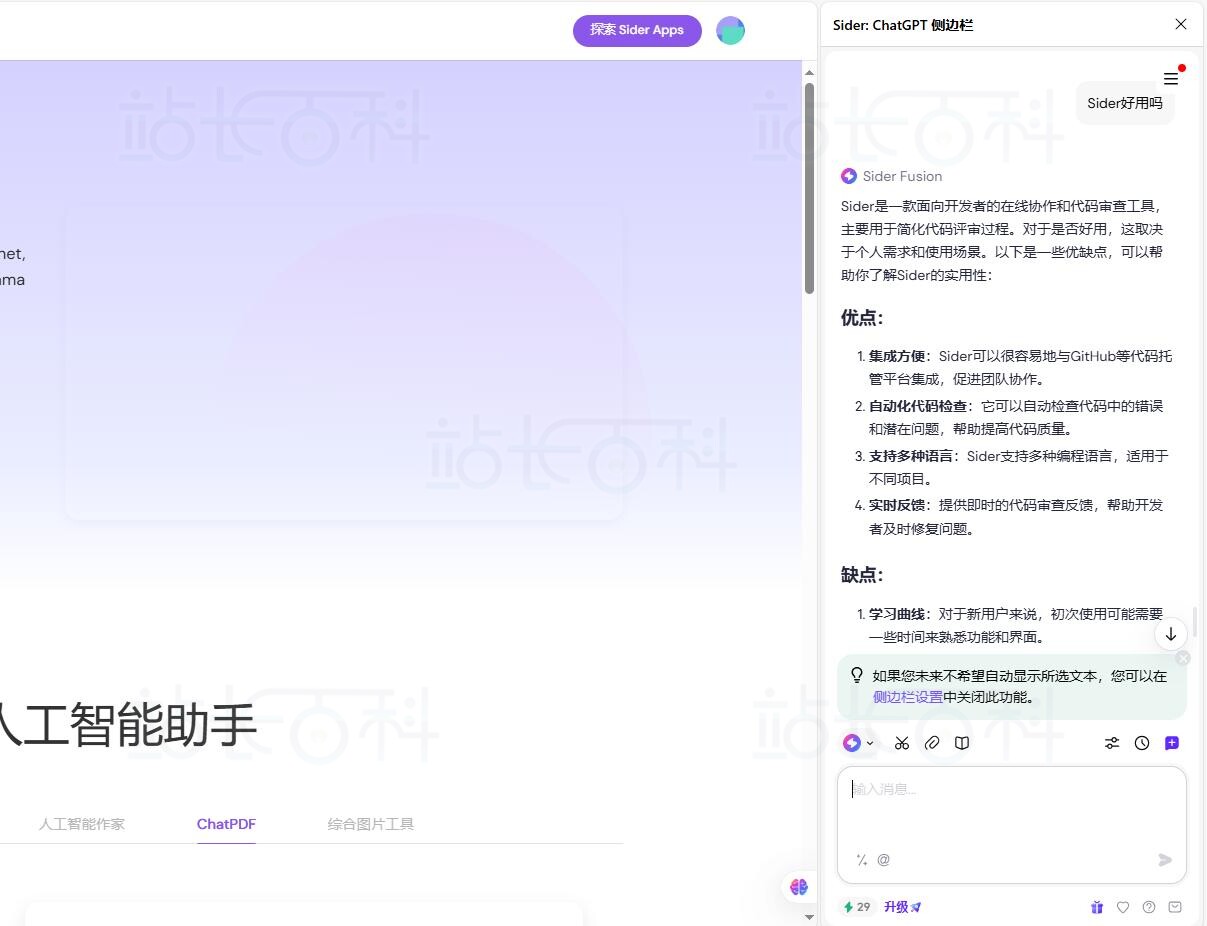
Task: Click the 探索 Sider Apps button
Action: pos(637,30)
